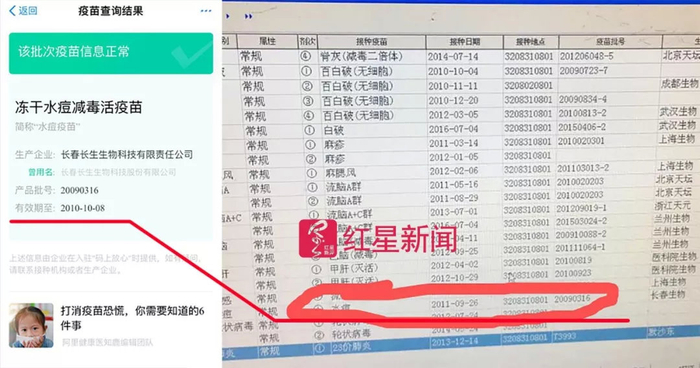700x368 pixels.
Task: Select phone product batch number 20090316
Action: pos(79,190)
